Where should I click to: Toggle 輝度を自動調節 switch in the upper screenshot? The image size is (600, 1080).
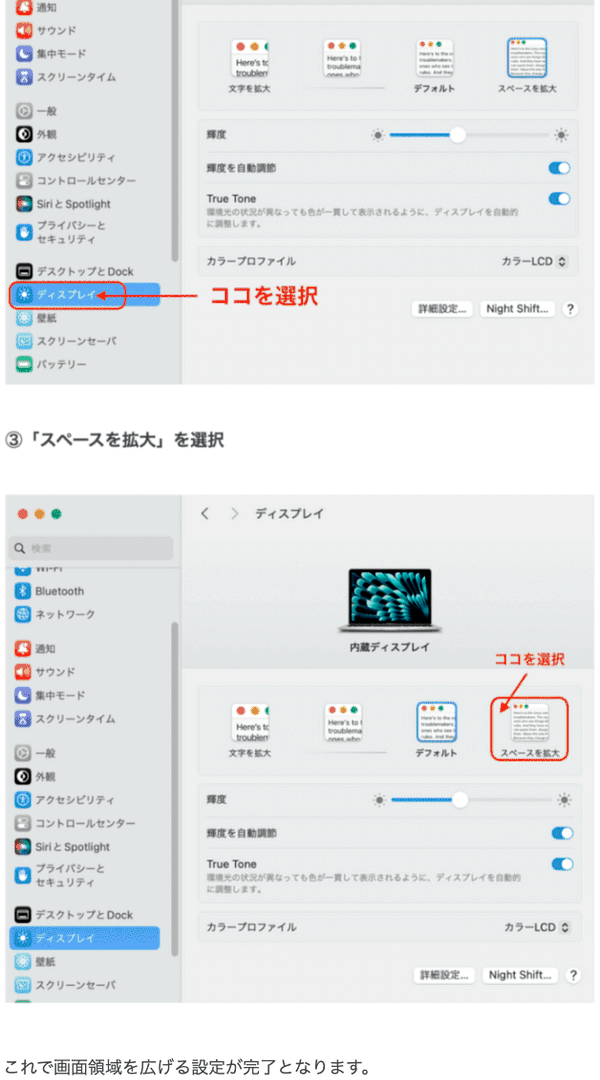pos(559,168)
